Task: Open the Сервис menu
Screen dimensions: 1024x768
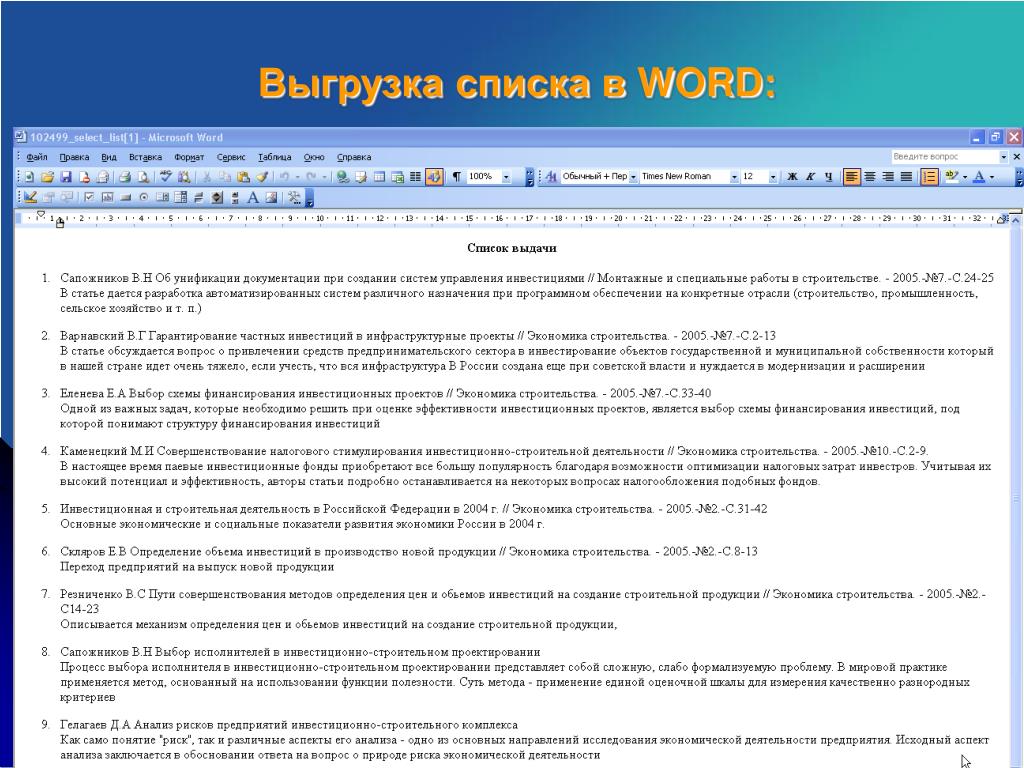Action: 231,157
